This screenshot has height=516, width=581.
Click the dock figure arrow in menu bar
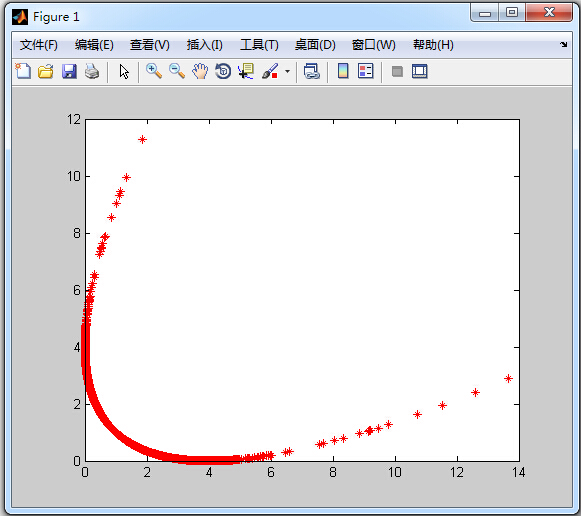point(564,44)
